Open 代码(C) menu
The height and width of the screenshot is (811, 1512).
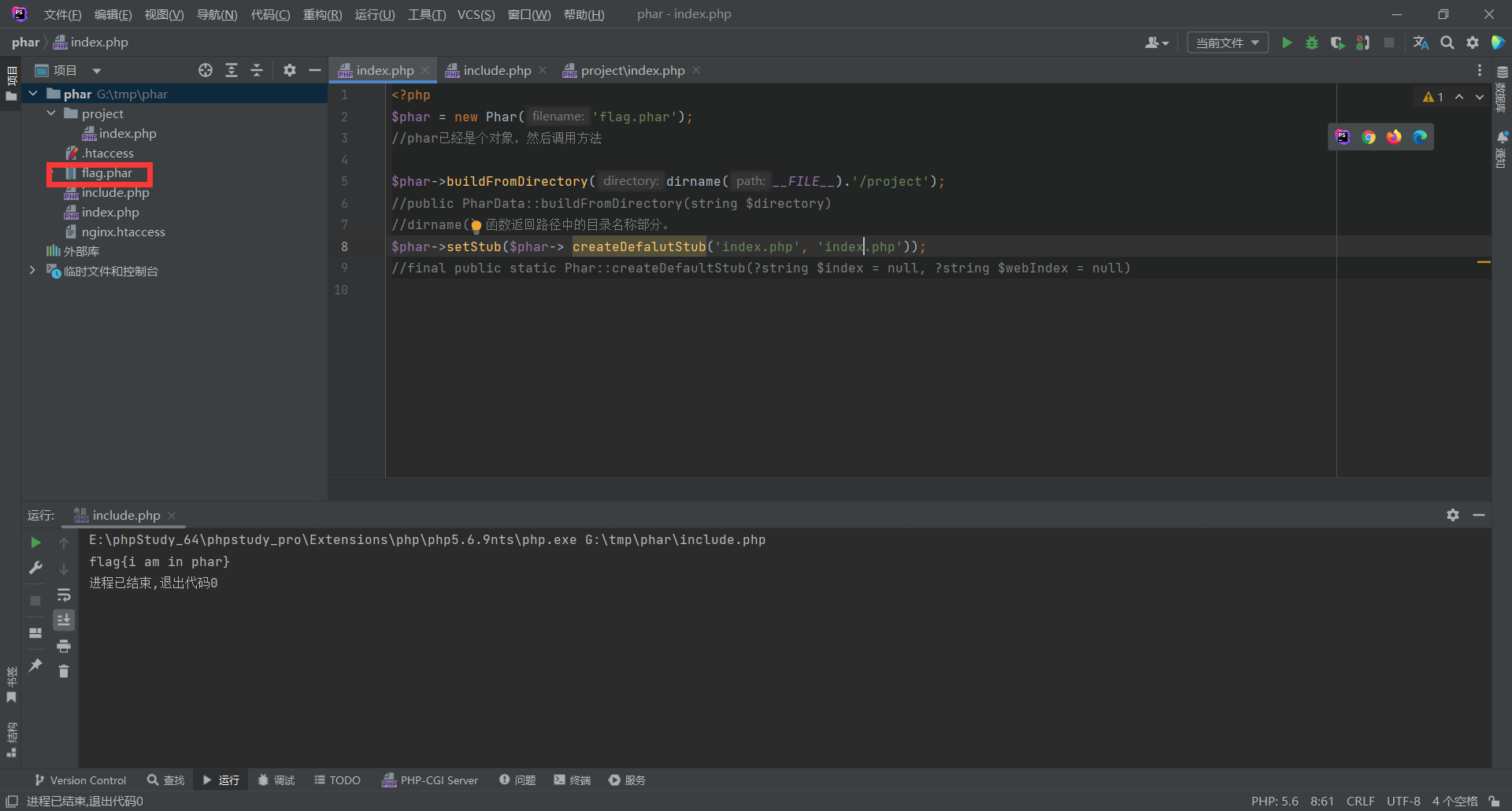click(270, 14)
